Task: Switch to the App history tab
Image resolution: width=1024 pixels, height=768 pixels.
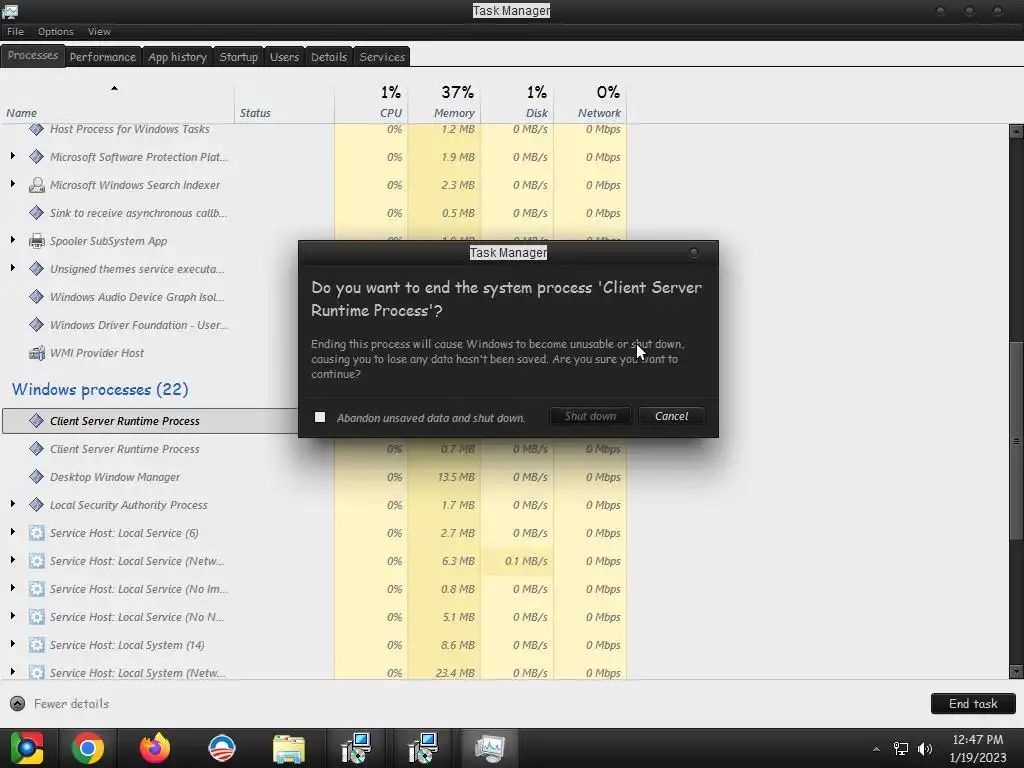Action: [177, 57]
